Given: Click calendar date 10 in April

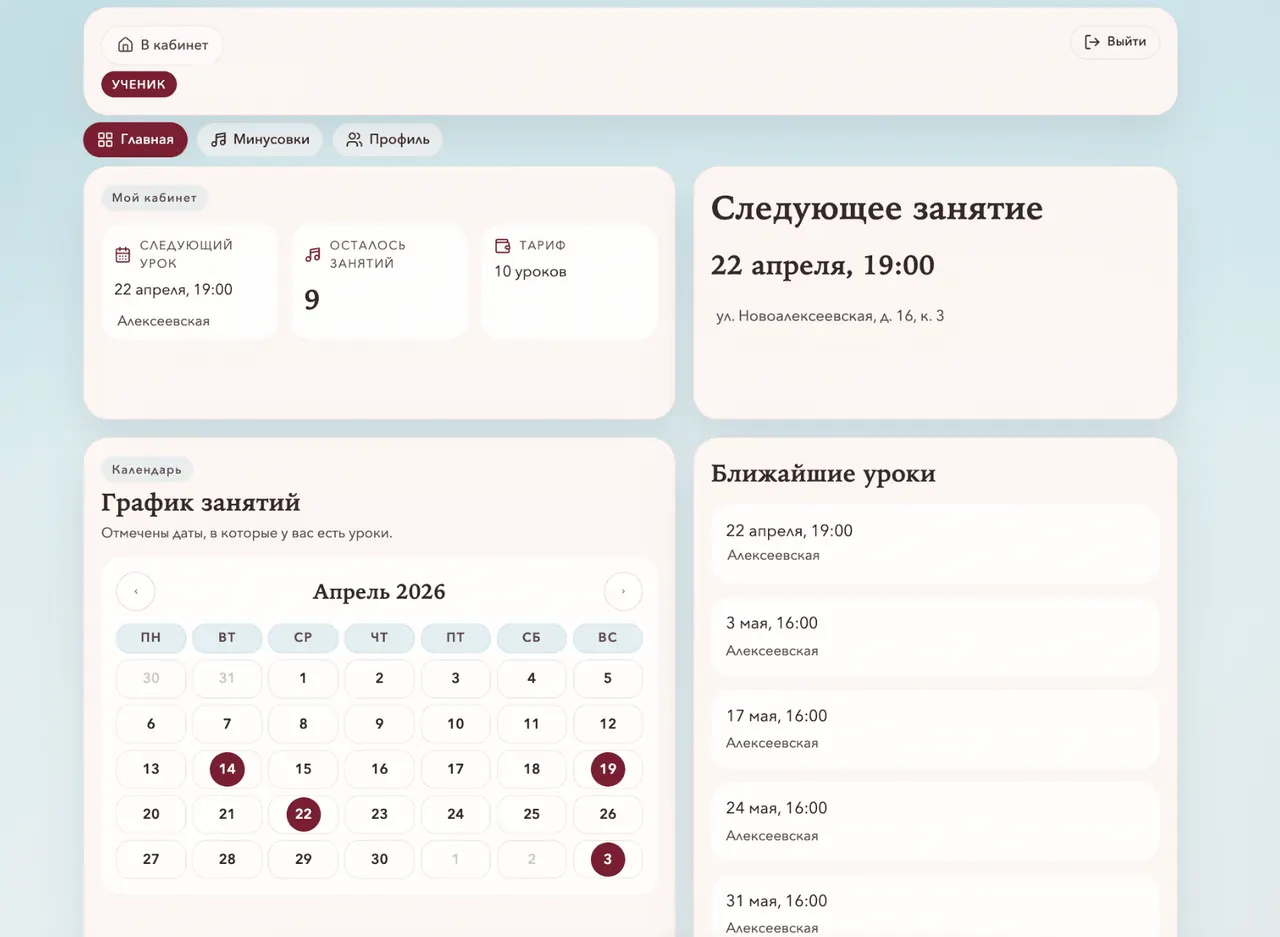Looking at the screenshot, I should pos(455,724).
